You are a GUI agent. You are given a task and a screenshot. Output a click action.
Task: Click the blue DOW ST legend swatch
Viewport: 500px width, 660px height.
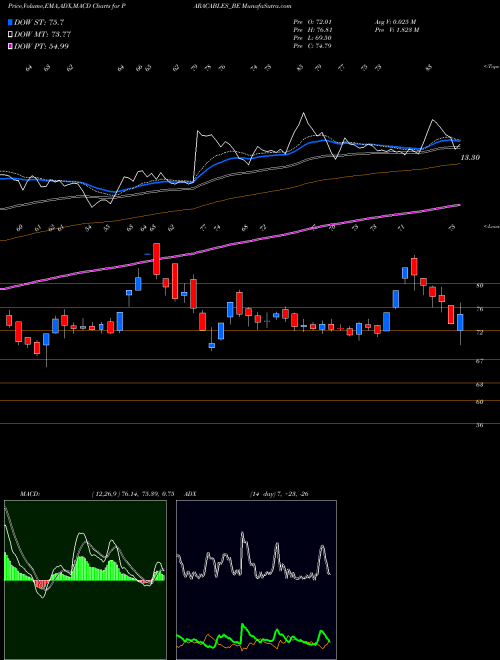click(11, 22)
